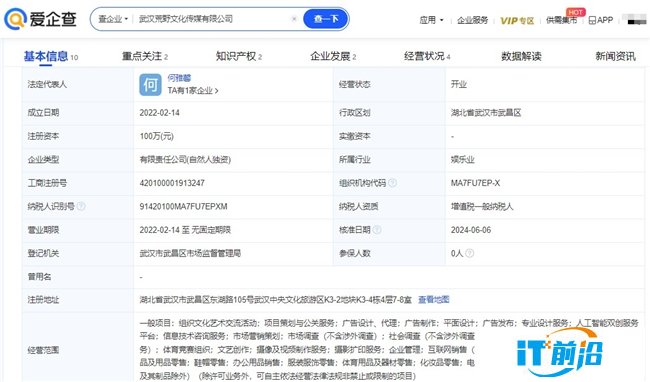Click the APP download icon link

coord(601,20)
